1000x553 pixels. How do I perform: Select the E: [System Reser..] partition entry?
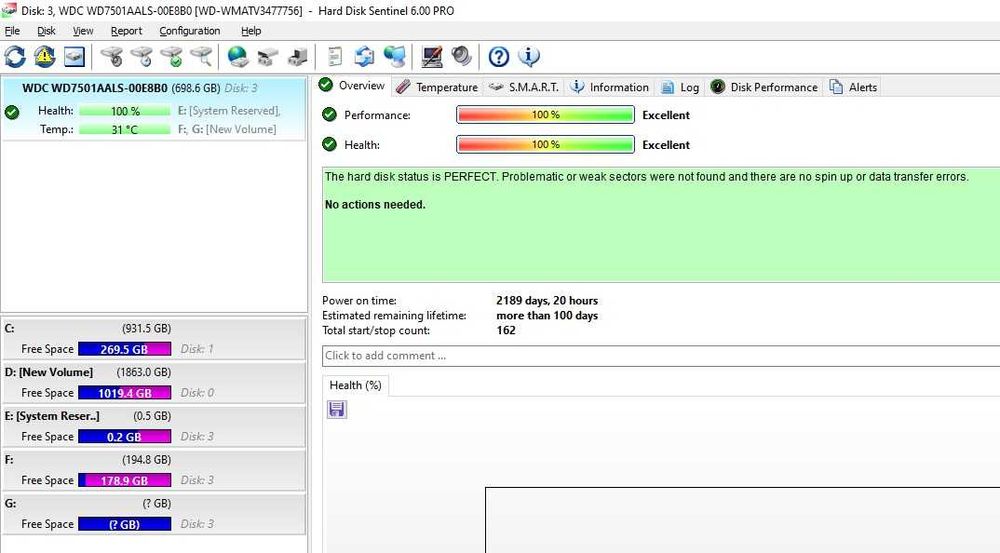[x=153, y=426]
